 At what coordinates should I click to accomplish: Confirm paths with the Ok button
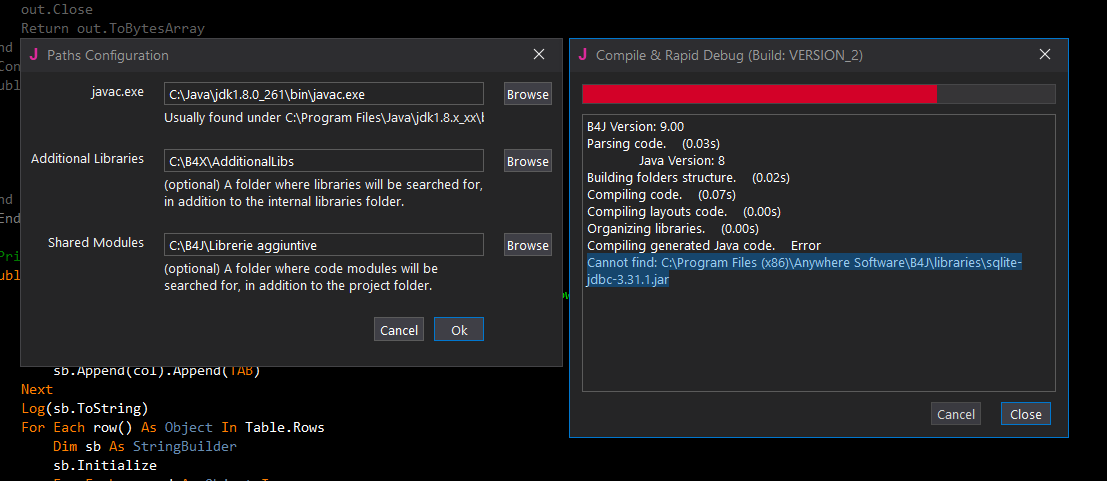[459, 330]
